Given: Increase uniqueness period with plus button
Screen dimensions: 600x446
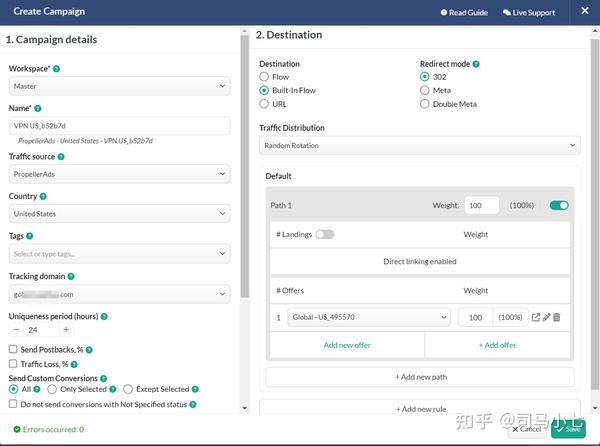Looking at the screenshot, I should 66,330.
